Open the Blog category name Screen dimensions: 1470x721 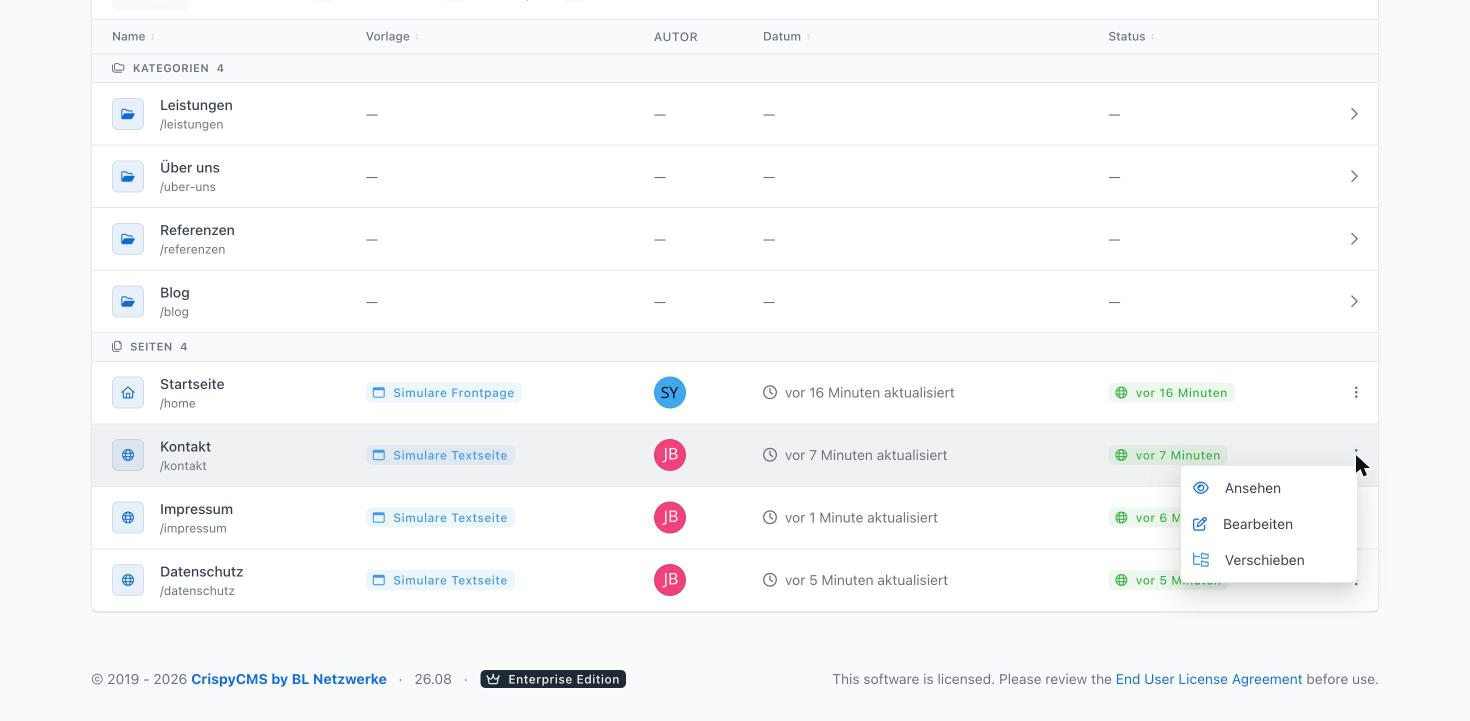coord(175,293)
